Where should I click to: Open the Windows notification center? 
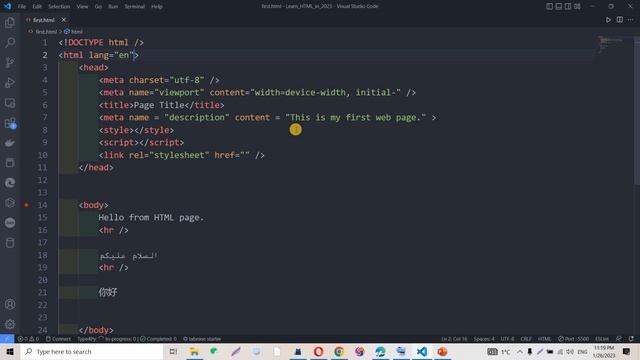[627, 351]
